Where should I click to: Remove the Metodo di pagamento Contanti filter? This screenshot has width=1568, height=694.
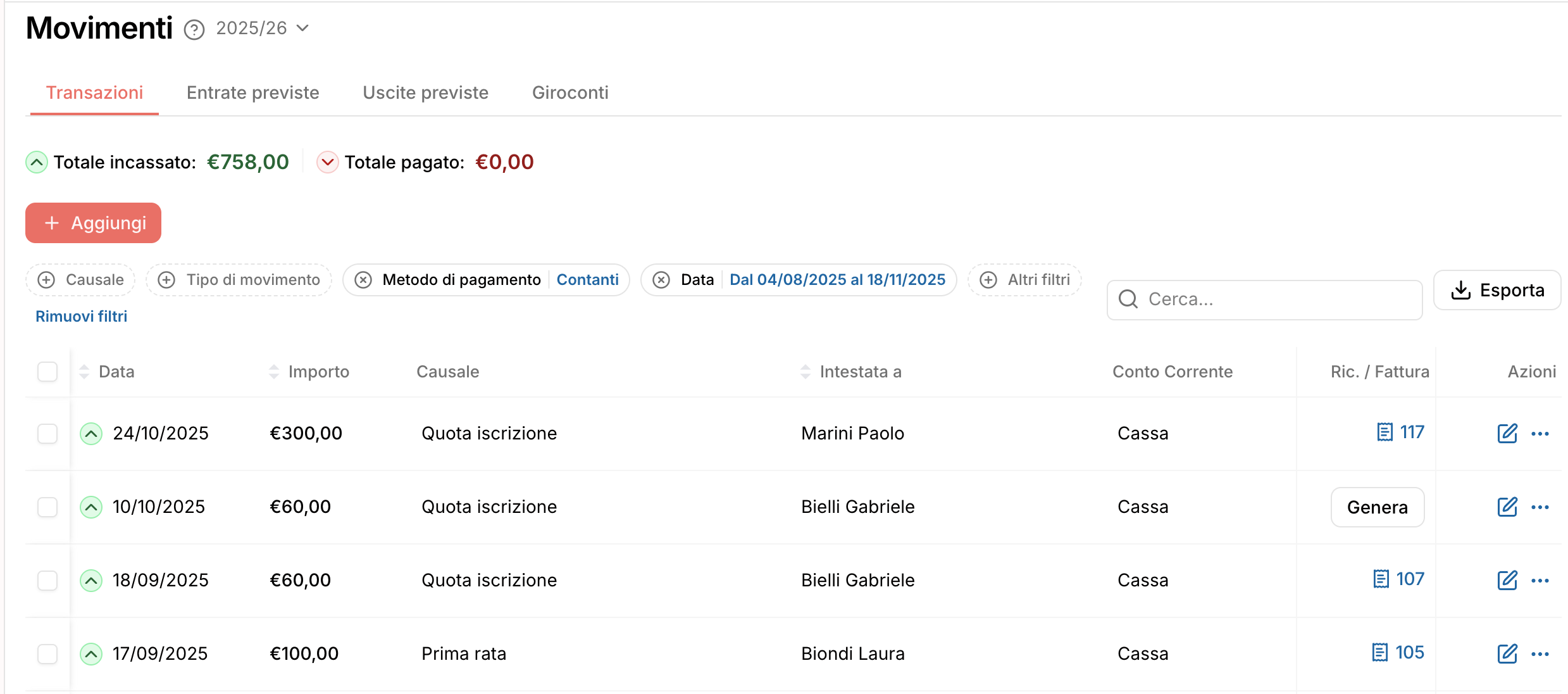(x=363, y=280)
